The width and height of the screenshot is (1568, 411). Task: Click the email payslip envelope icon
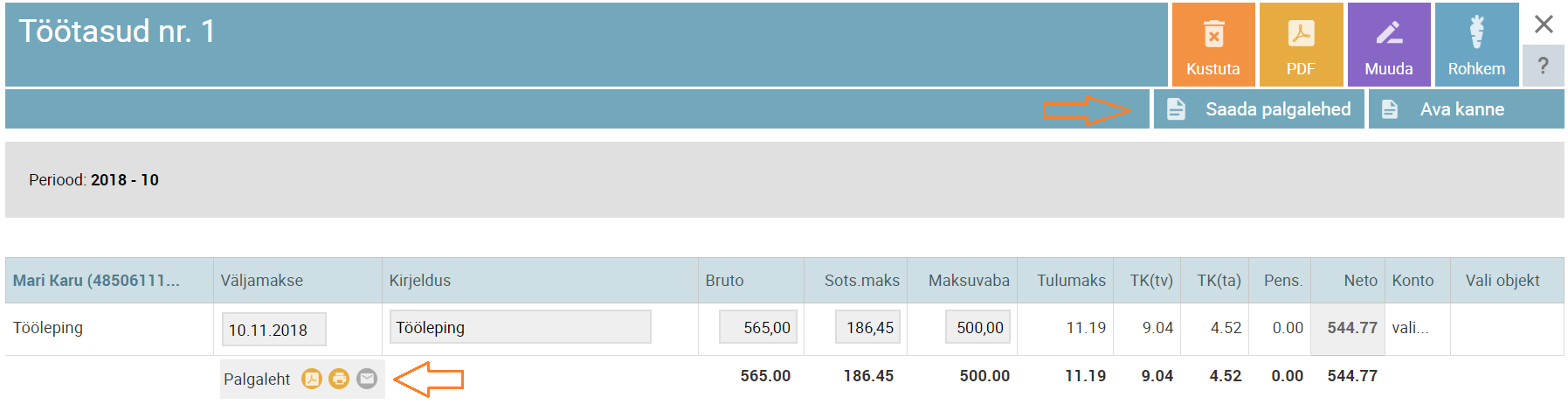pyautogui.click(x=367, y=379)
